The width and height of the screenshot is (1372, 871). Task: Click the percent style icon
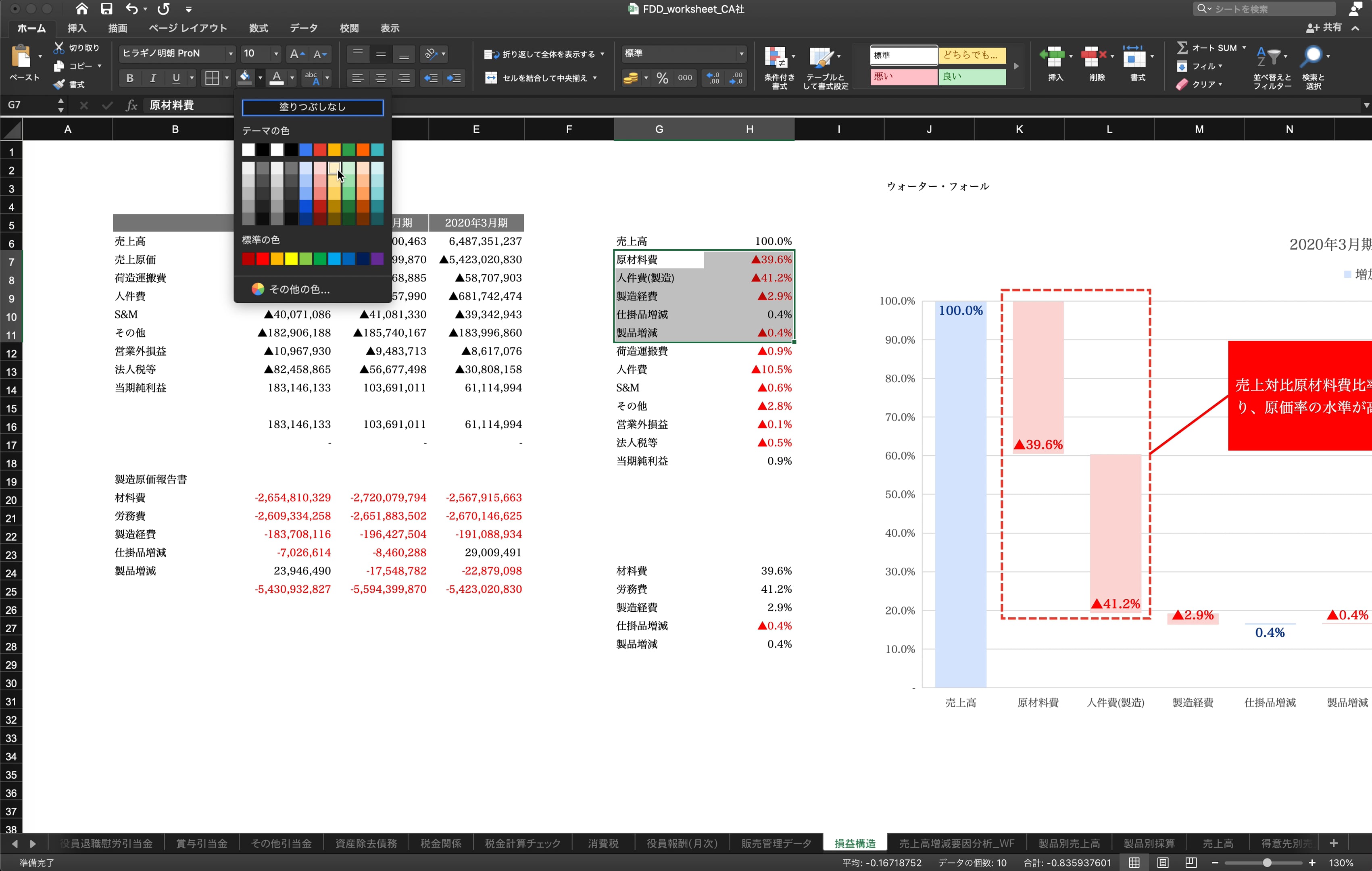(662, 78)
